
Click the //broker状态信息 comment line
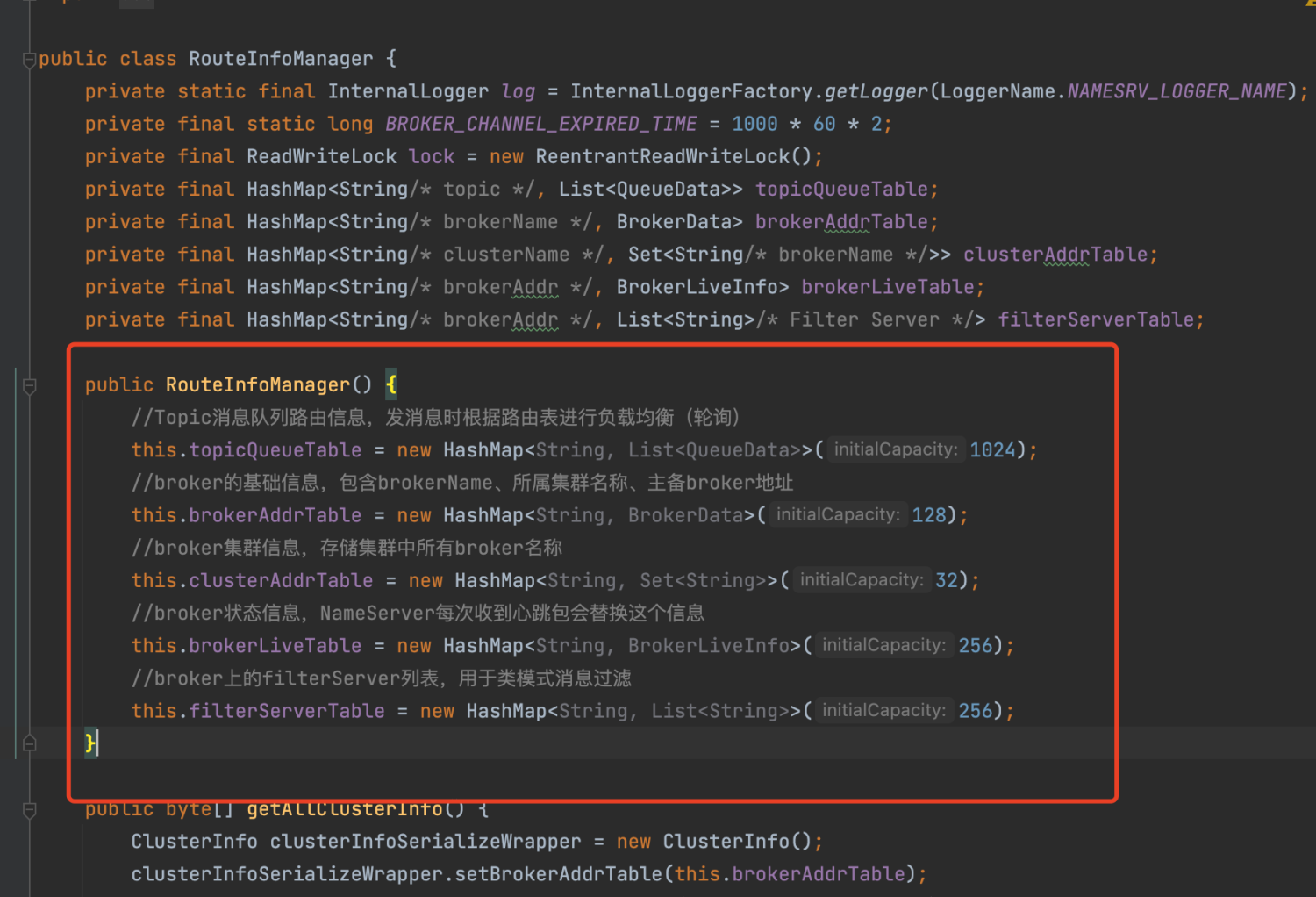(x=418, y=614)
